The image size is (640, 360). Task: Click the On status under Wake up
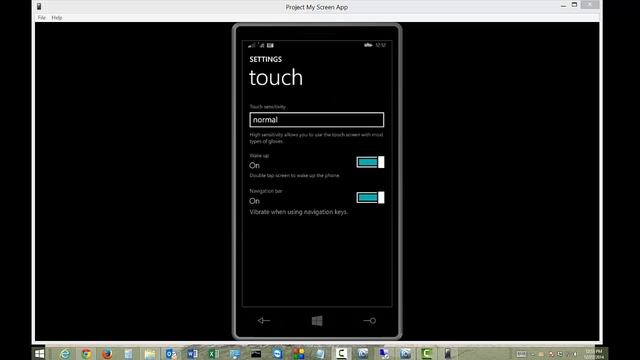click(254, 165)
